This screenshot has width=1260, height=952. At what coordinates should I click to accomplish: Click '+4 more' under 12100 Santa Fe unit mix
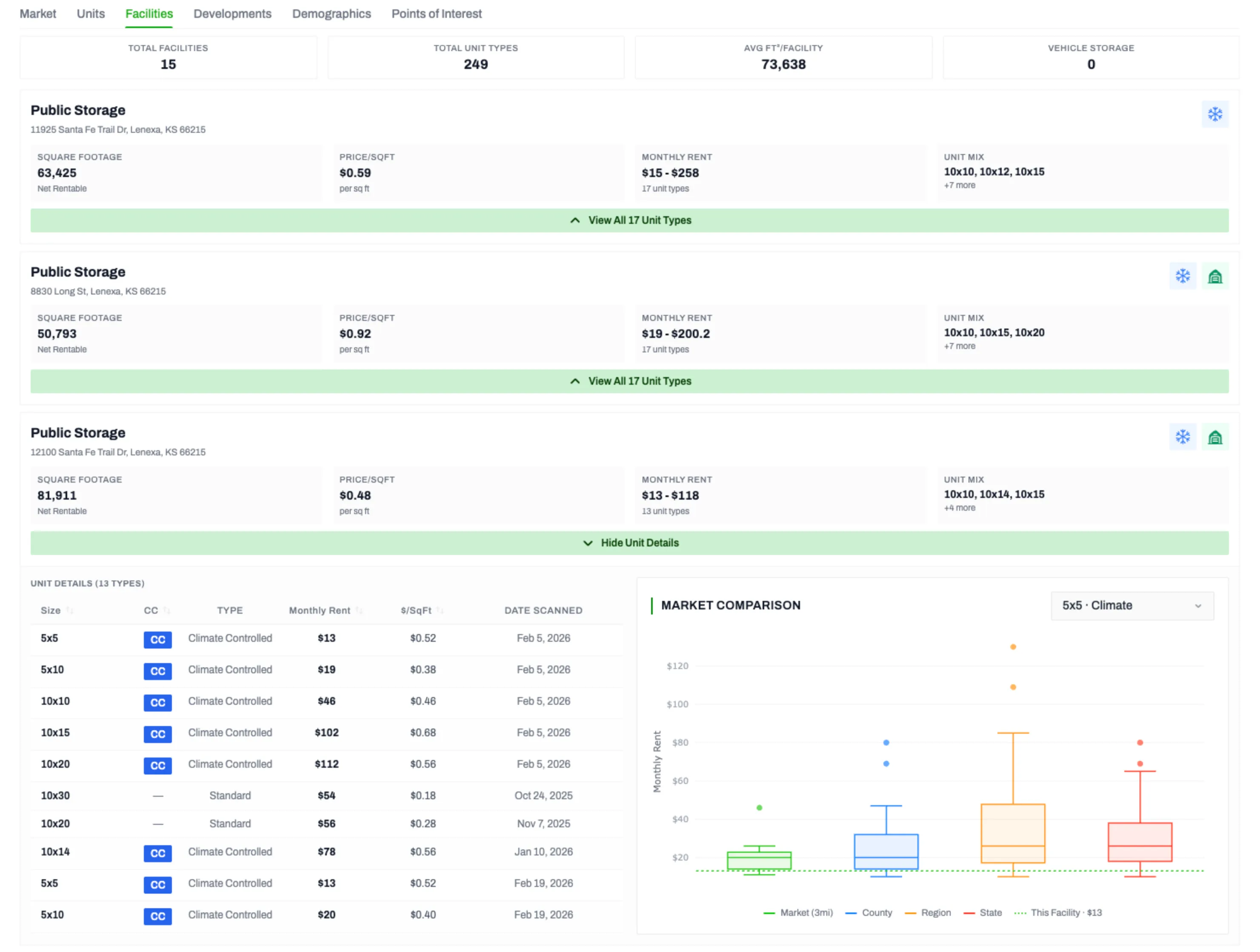click(959, 508)
